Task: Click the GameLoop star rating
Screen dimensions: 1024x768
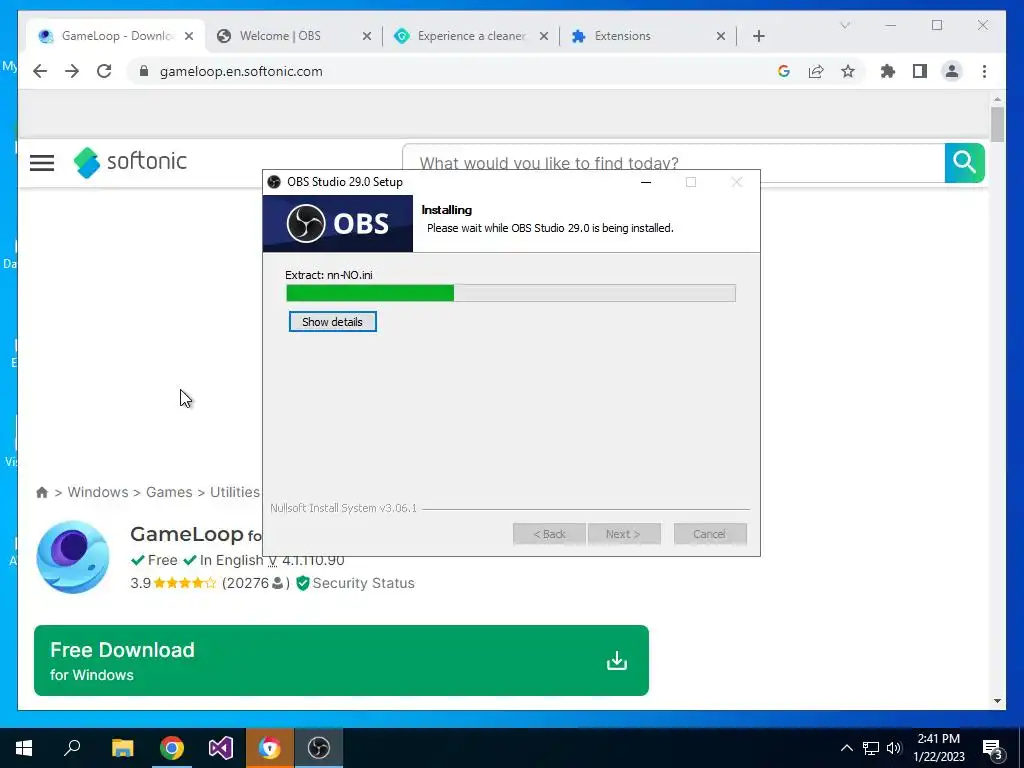Action: point(185,583)
